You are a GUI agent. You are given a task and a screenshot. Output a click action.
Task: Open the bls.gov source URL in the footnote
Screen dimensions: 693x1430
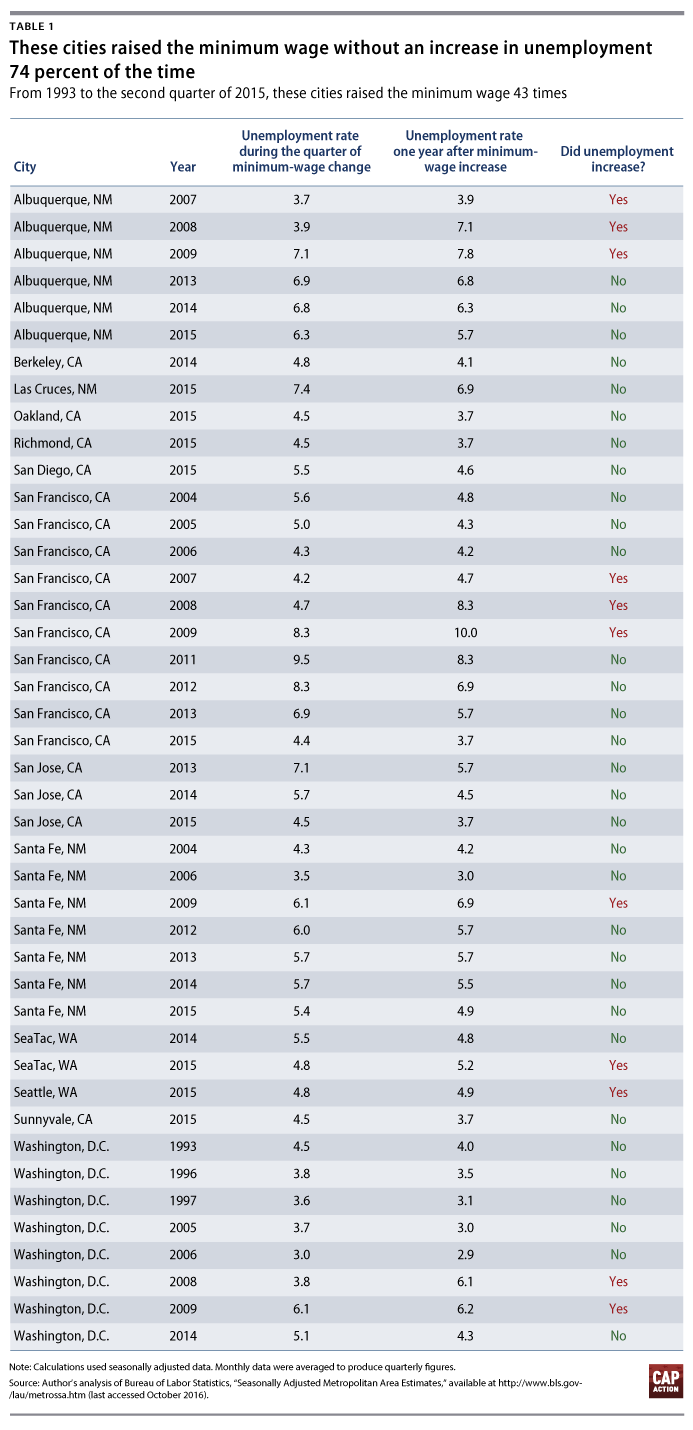502,1381
